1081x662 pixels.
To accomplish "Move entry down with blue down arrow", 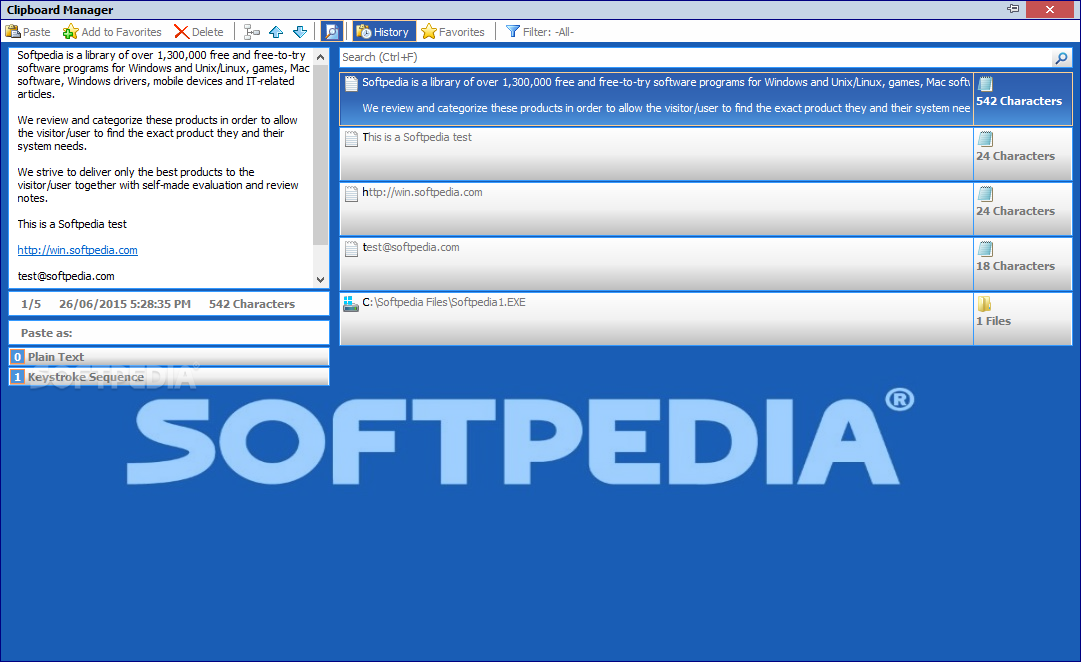I will pos(300,32).
